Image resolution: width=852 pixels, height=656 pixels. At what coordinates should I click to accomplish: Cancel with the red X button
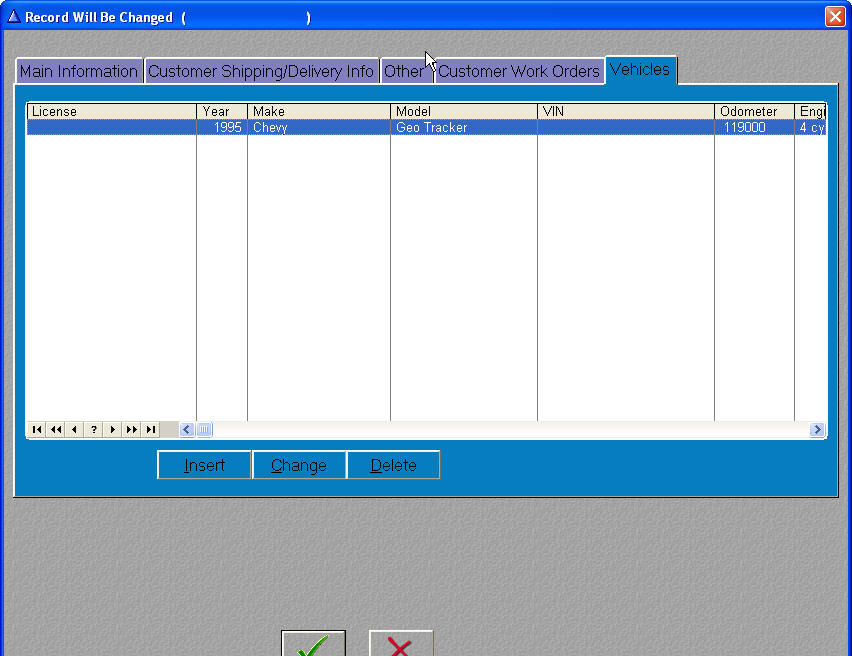[400, 644]
